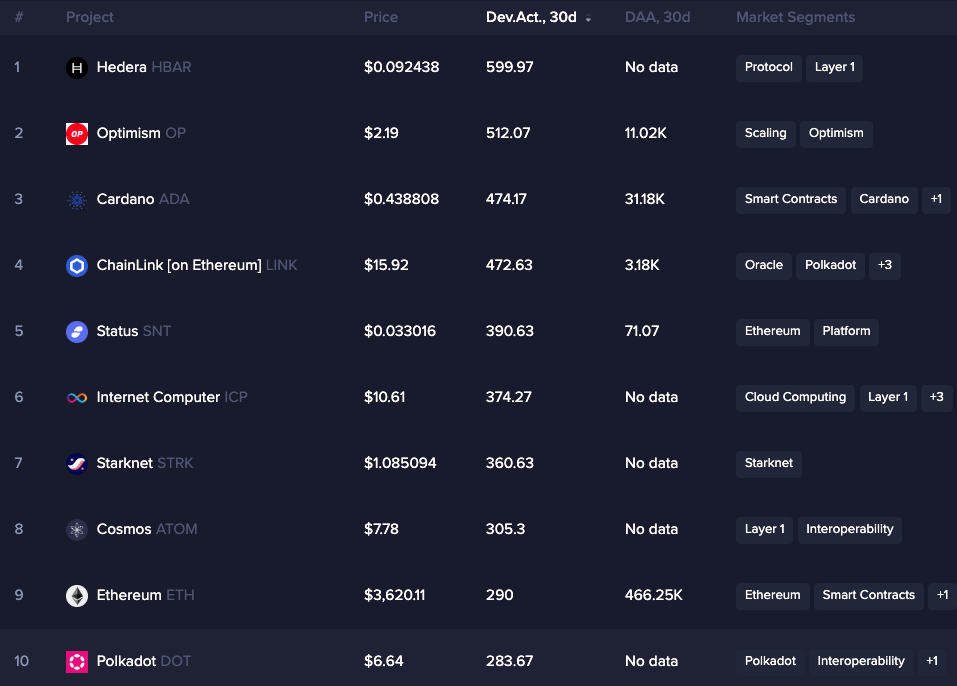This screenshot has height=686, width=957.
Task: Click the Polkadot DOT logo icon
Action: pyautogui.click(x=77, y=662)
